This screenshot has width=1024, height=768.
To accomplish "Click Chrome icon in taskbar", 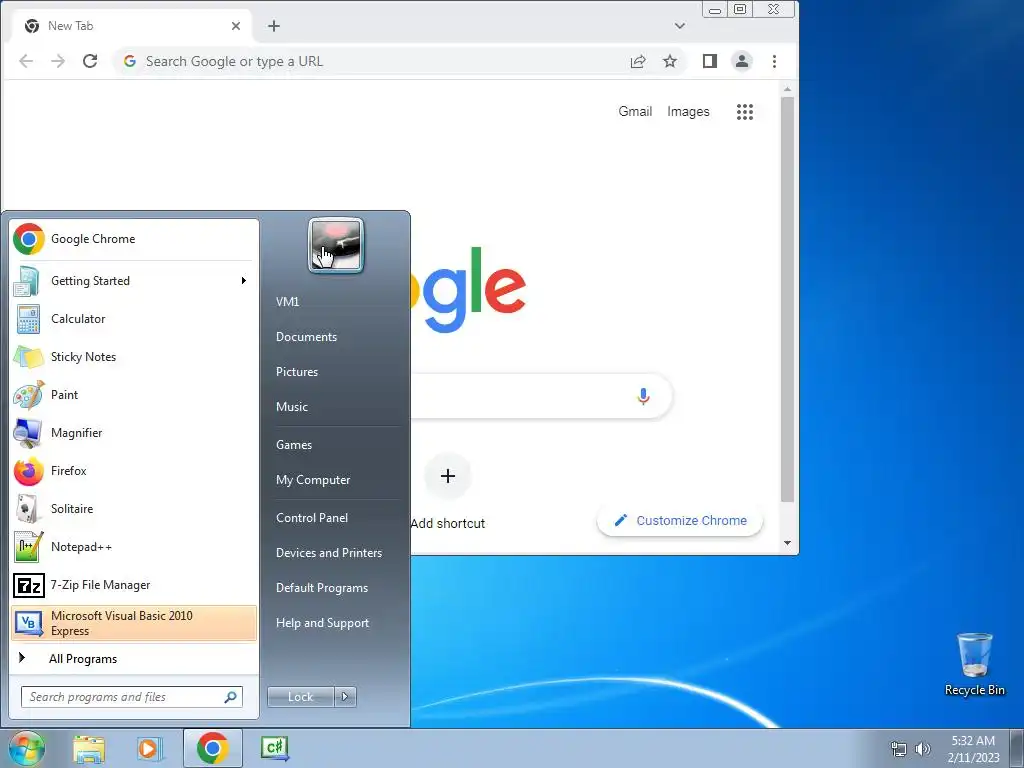I will tap(212, 748).
